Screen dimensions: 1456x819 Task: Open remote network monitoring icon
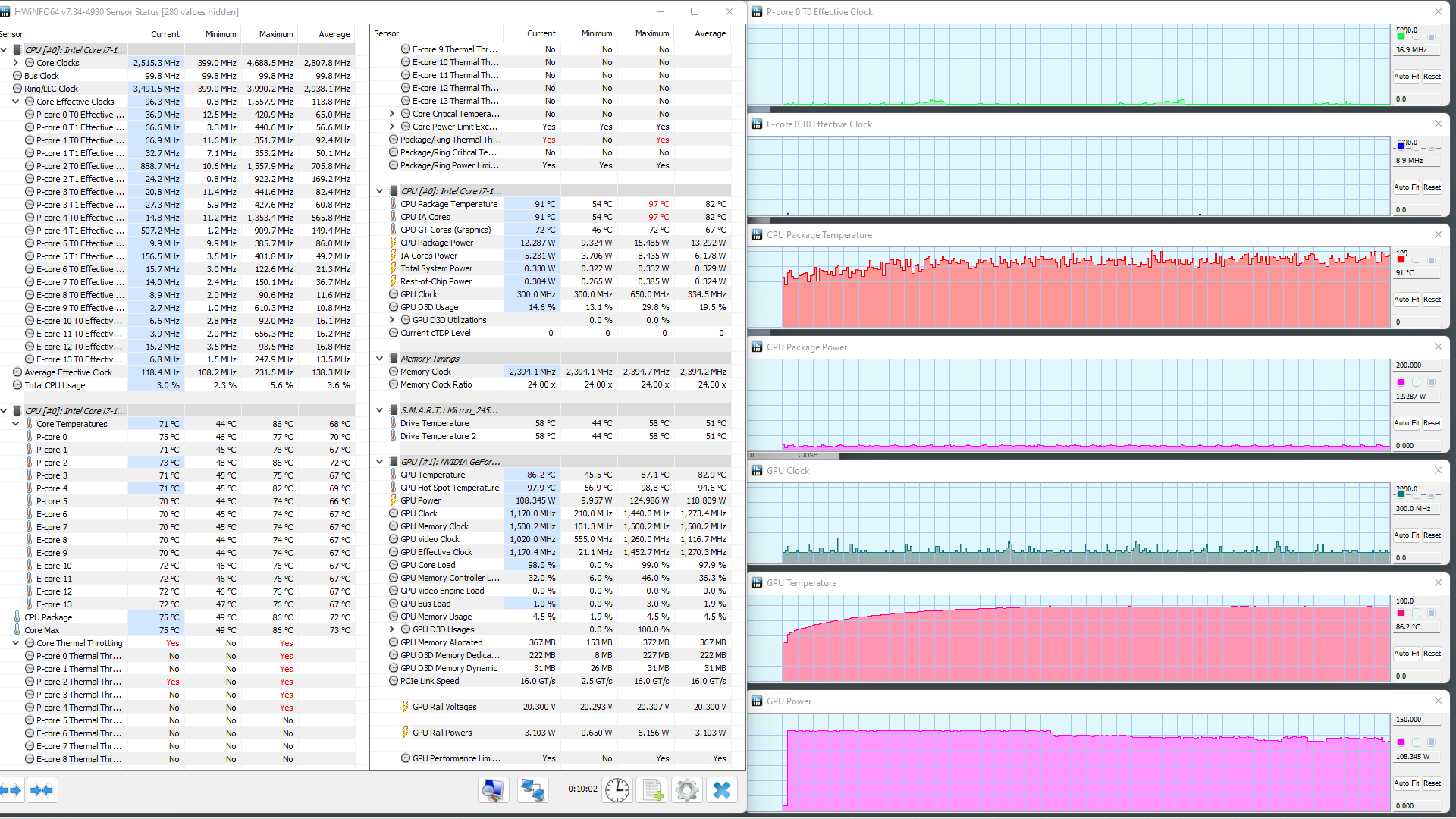[532, 790]
